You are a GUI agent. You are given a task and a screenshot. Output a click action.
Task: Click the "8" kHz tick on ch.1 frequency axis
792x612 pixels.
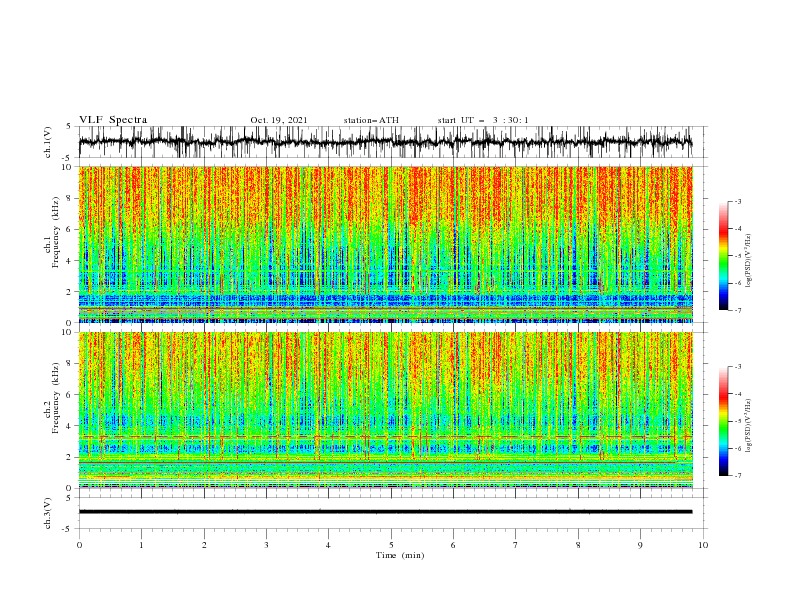[70, 198]
